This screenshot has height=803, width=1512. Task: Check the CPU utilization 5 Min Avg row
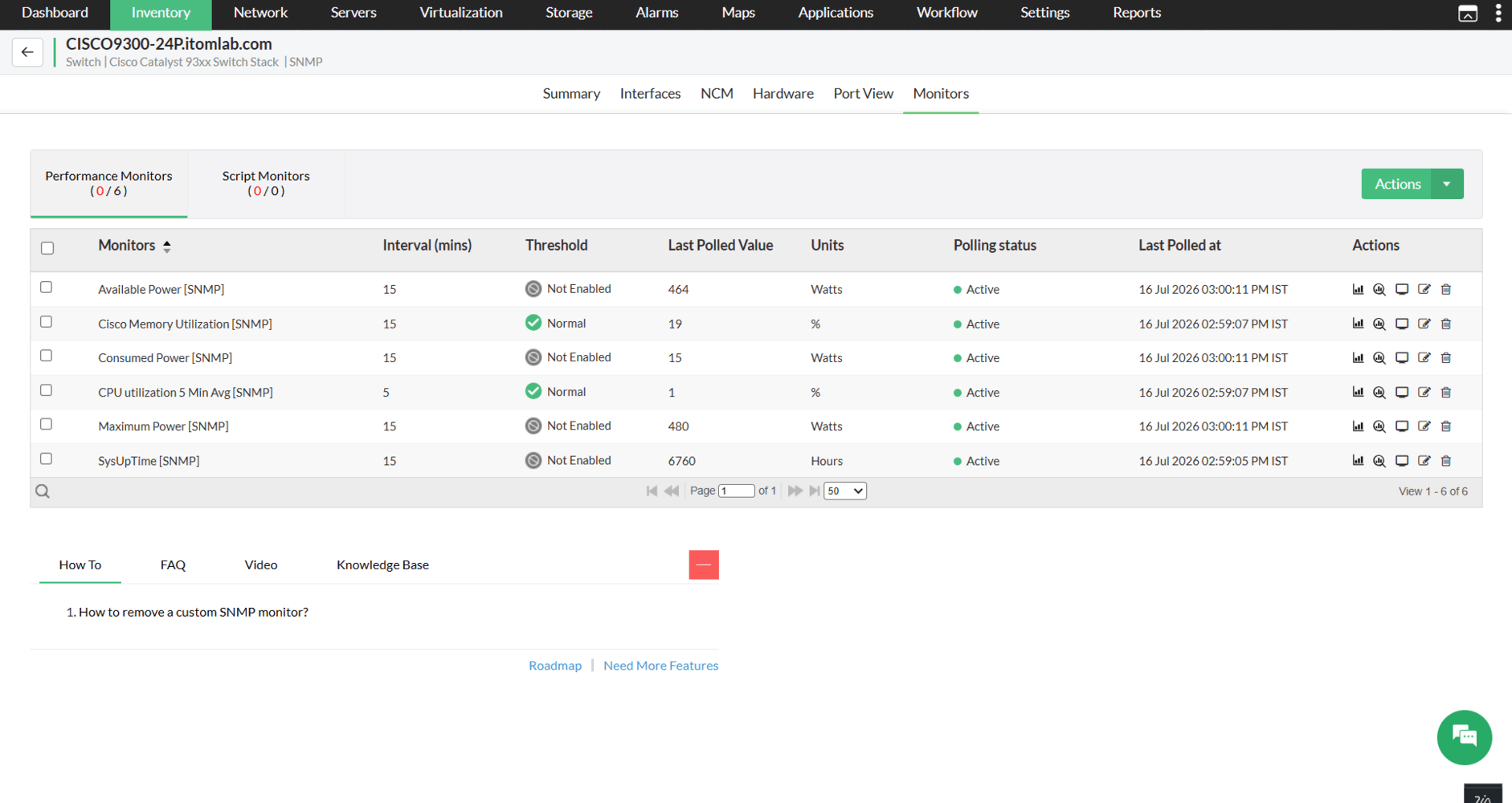click(47, 390)
